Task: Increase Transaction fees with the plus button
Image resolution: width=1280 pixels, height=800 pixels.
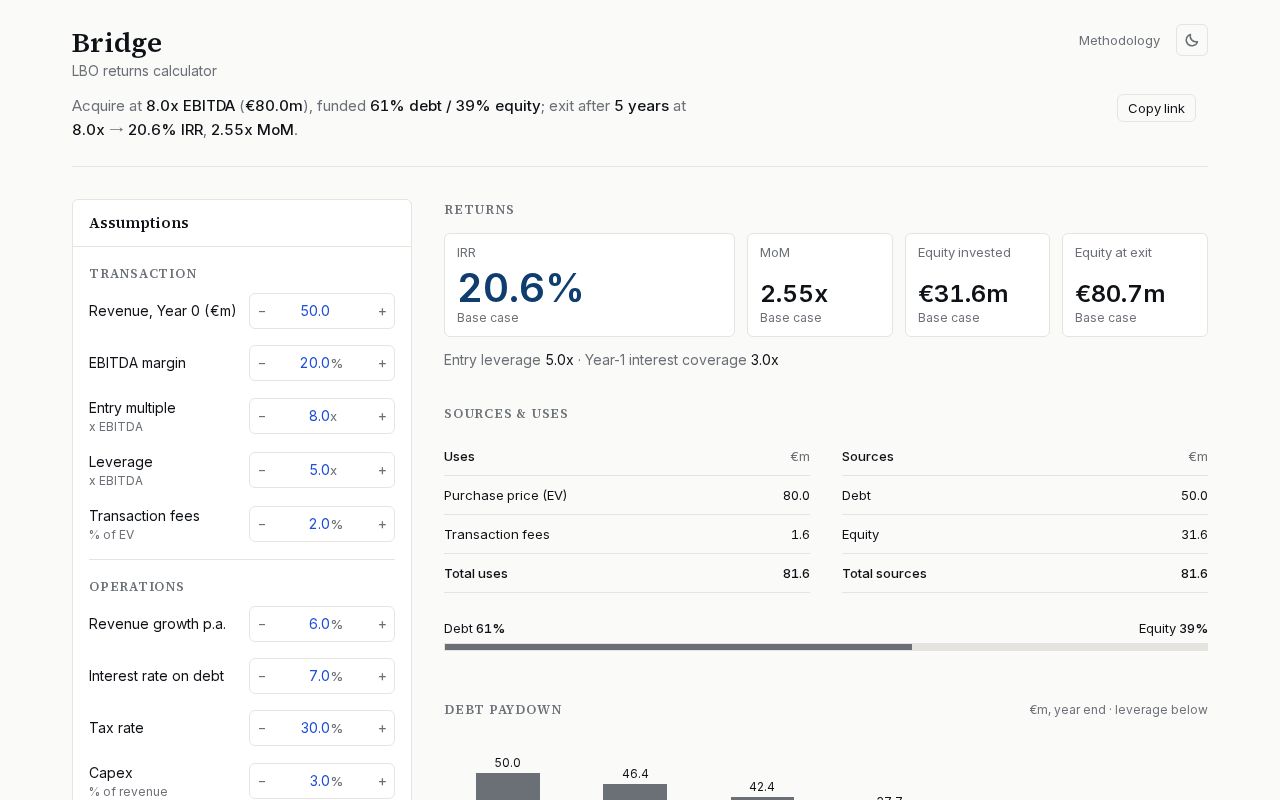Action: point(382,524)
